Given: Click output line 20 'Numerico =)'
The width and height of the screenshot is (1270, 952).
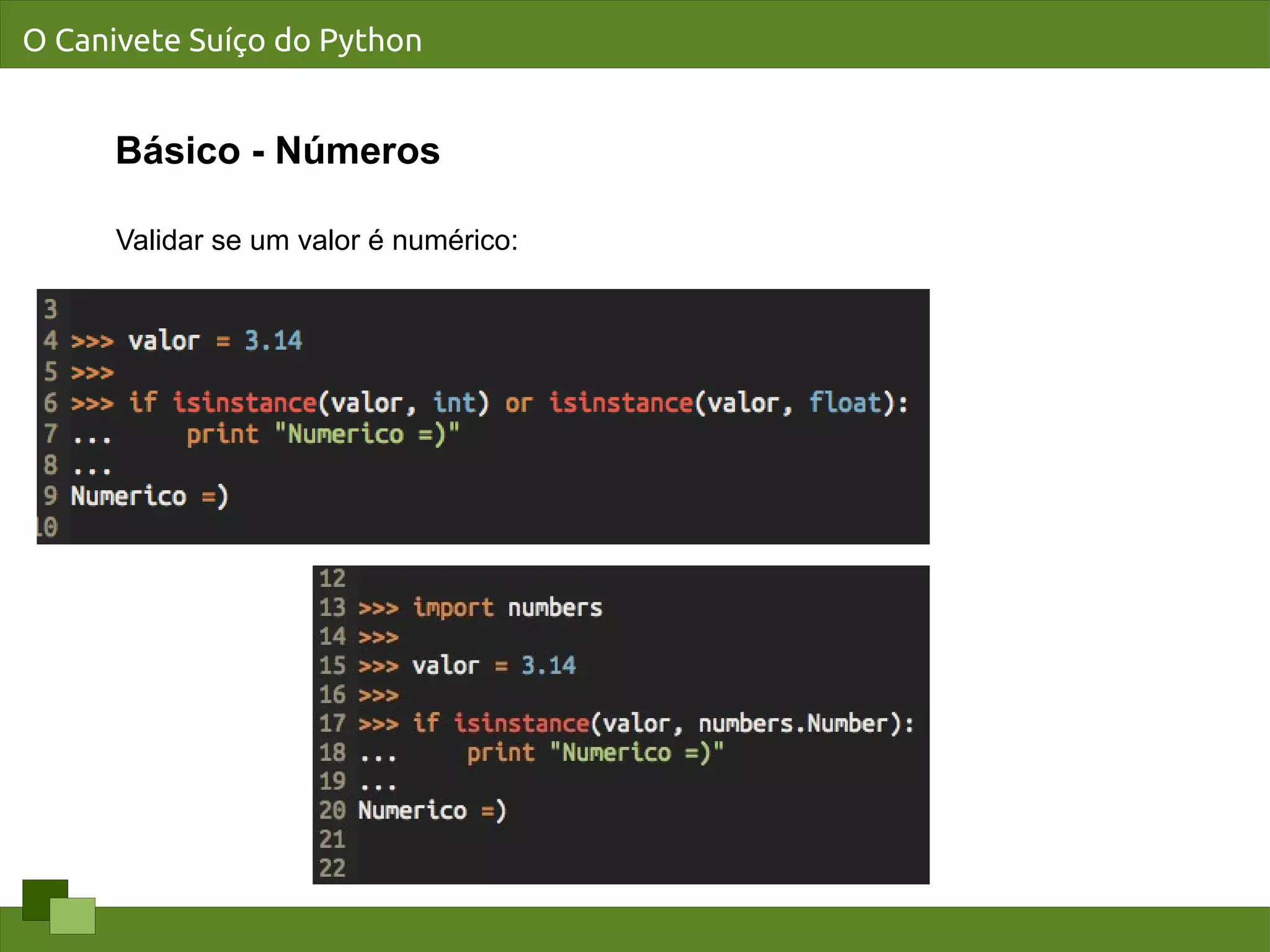Looking at the screenshot, I should (433, 810).
